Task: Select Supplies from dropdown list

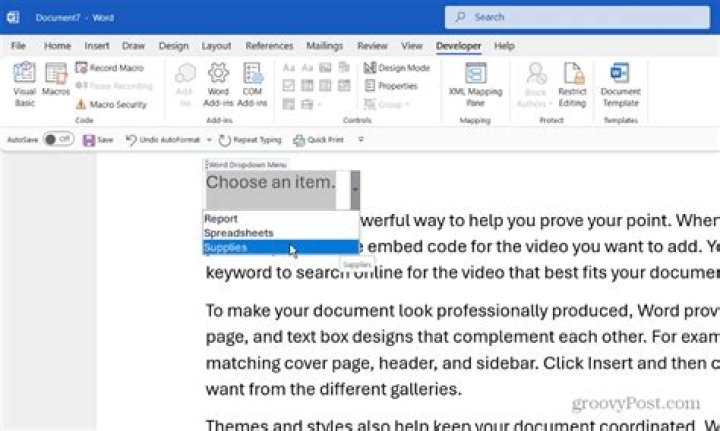Action: [281, 247]
